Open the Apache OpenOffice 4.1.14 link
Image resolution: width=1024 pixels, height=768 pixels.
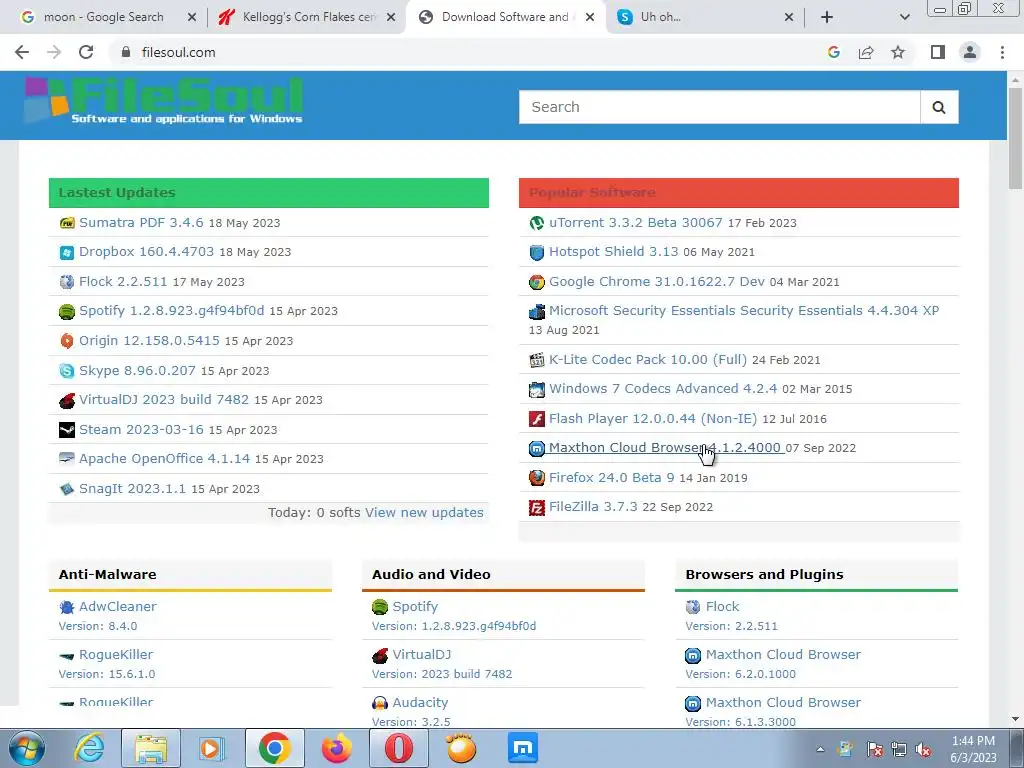coord(165,458)
